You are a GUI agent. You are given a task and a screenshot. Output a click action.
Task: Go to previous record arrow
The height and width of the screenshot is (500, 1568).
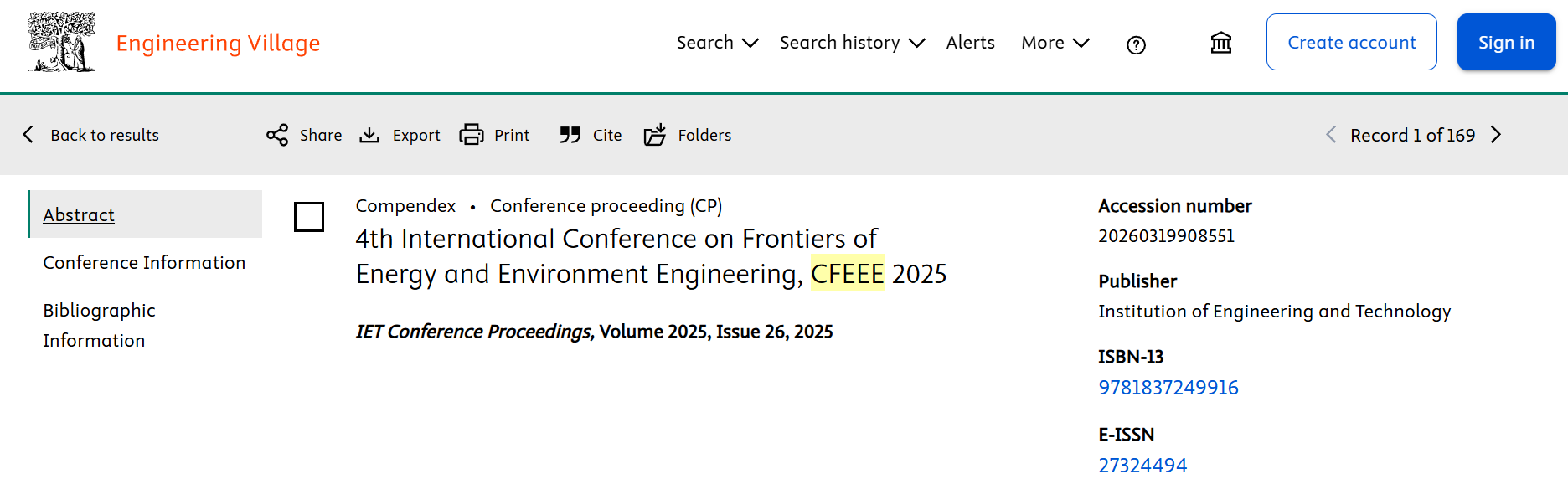point(1331,135)
